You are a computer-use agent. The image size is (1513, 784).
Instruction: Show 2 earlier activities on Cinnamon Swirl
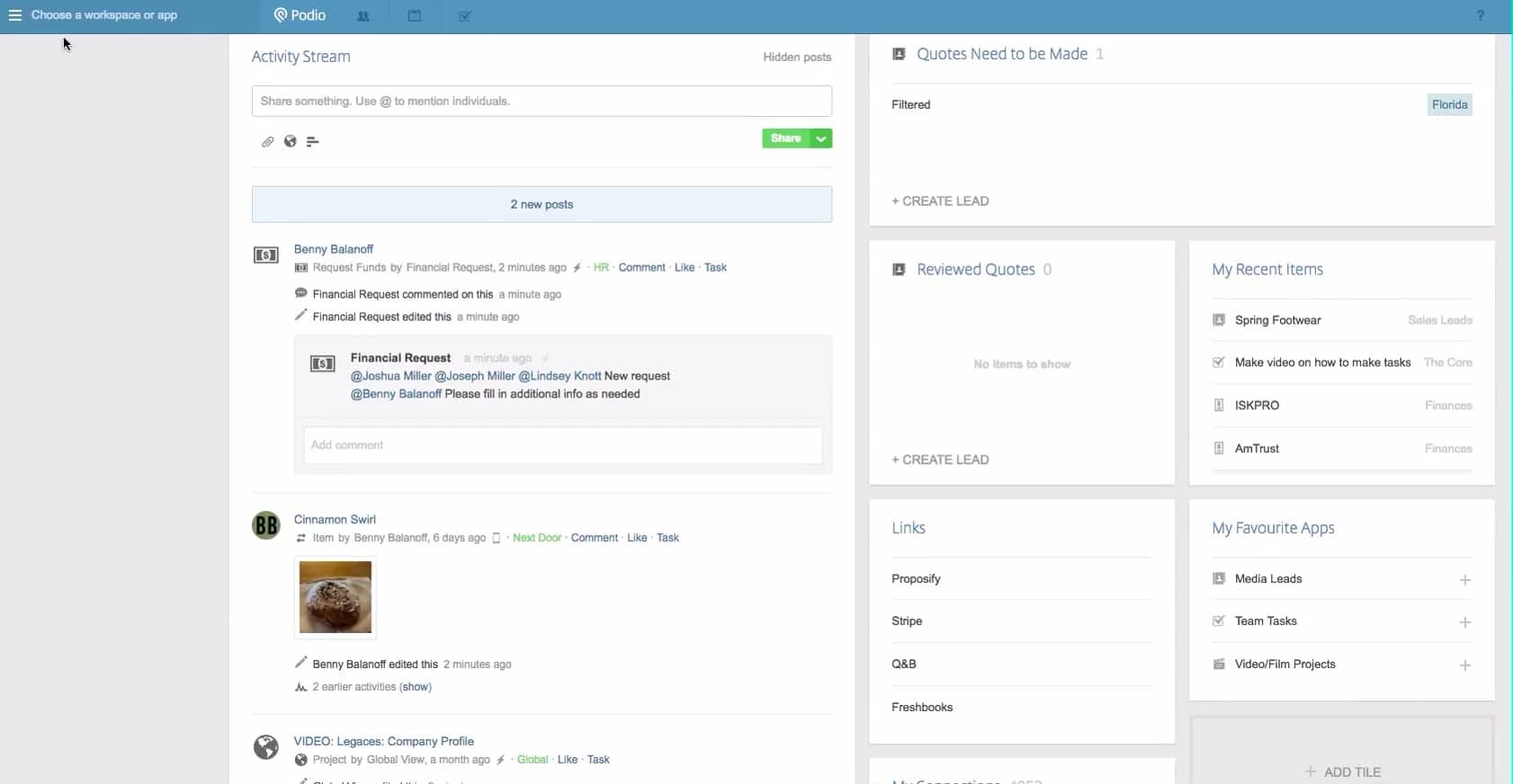click(416, 687)
